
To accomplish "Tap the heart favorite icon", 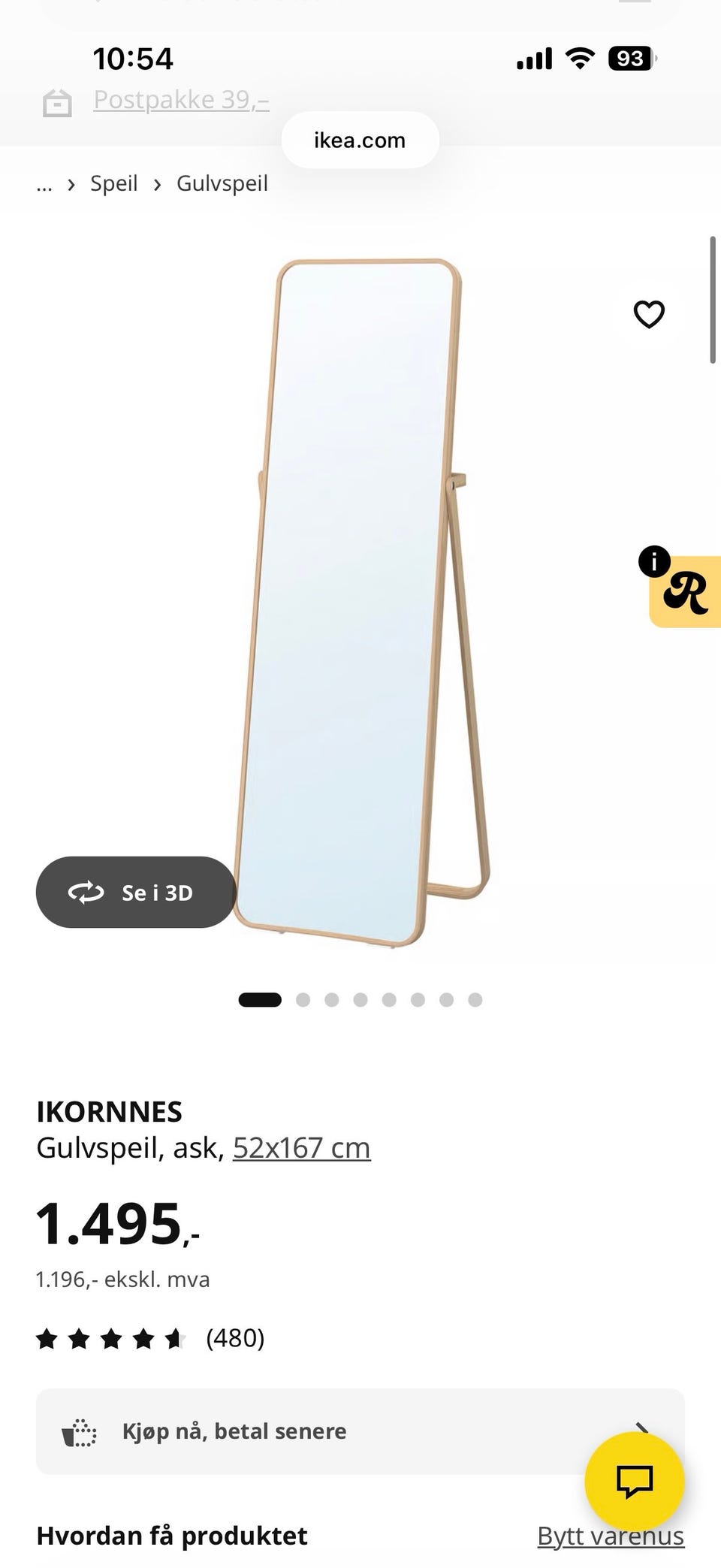I will [x=649, y=314].
